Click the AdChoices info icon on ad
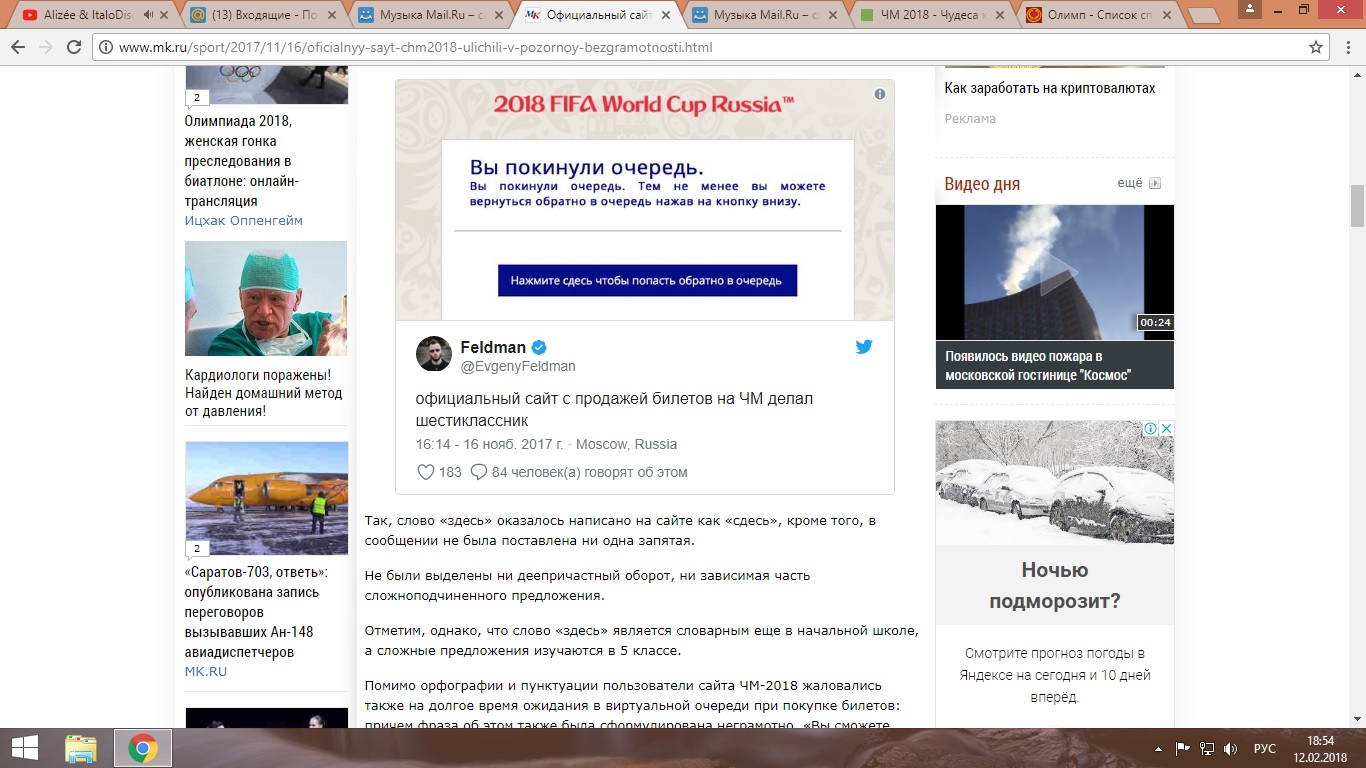 pos(1150,428)
